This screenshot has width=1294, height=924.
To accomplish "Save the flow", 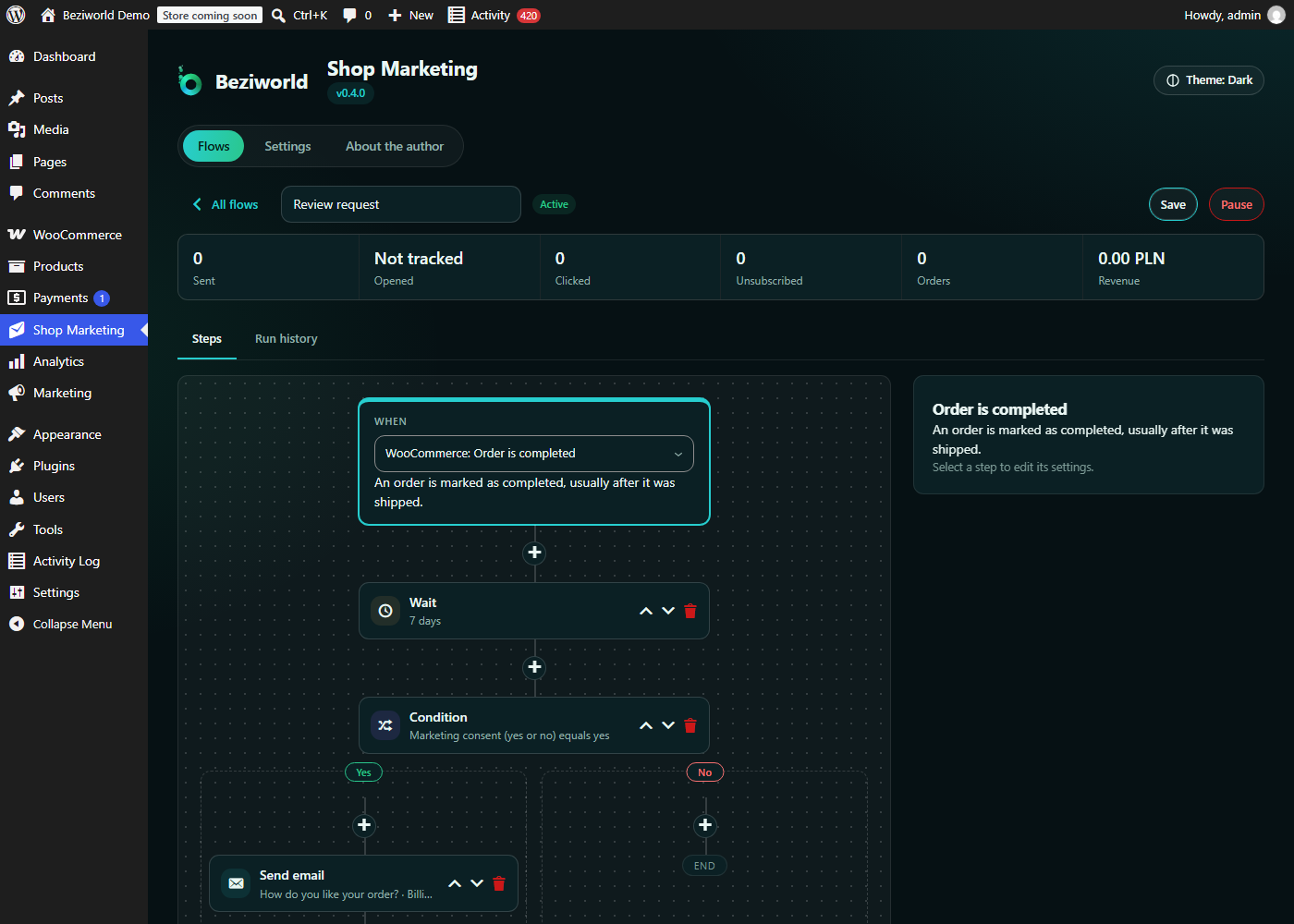I will tap(1173, 204).
